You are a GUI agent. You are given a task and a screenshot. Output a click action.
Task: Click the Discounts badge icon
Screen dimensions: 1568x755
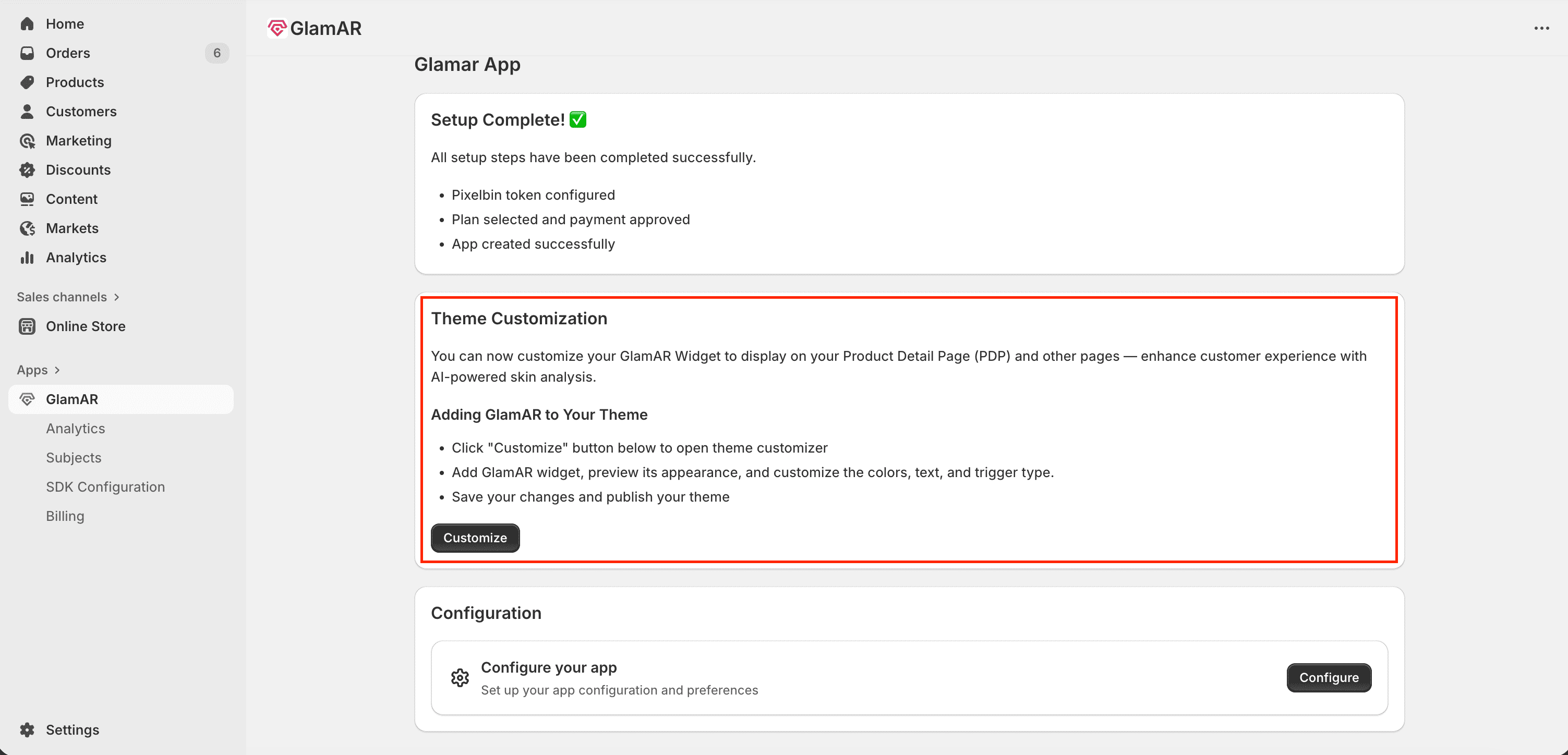(27, 170)
